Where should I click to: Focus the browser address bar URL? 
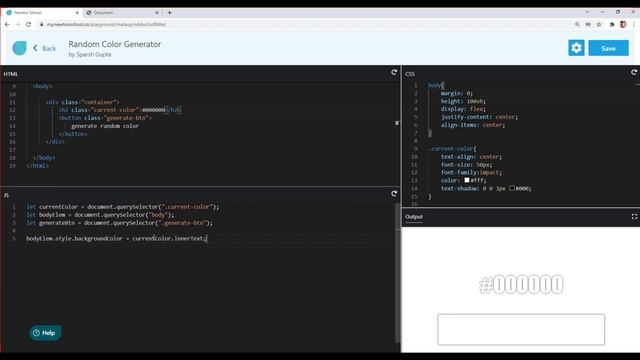[x=106, y=24]
